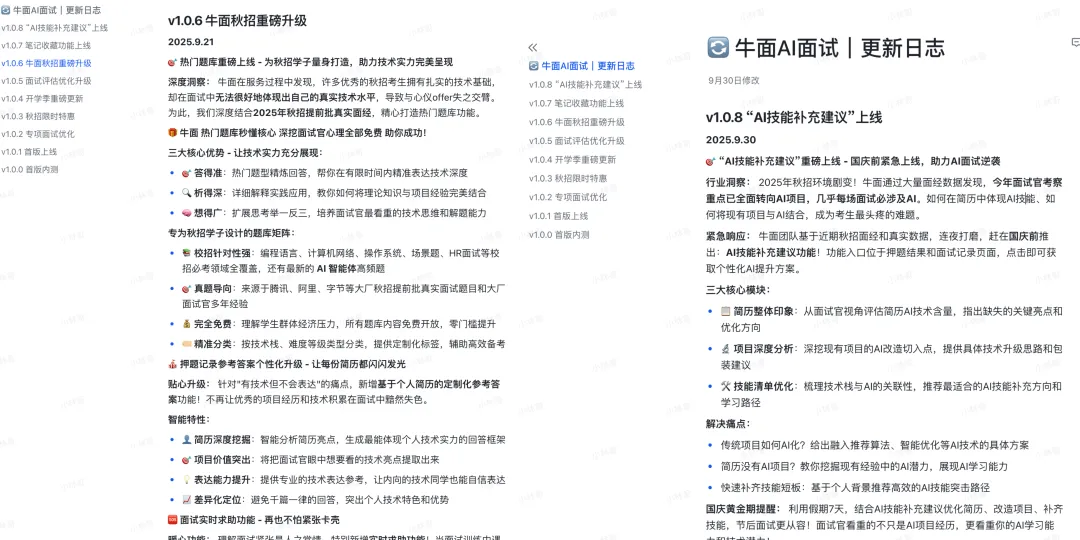Go to v1.0.6 牛面秋招重磅升级 in the 更新日志 page outline

tap(577, 122)
